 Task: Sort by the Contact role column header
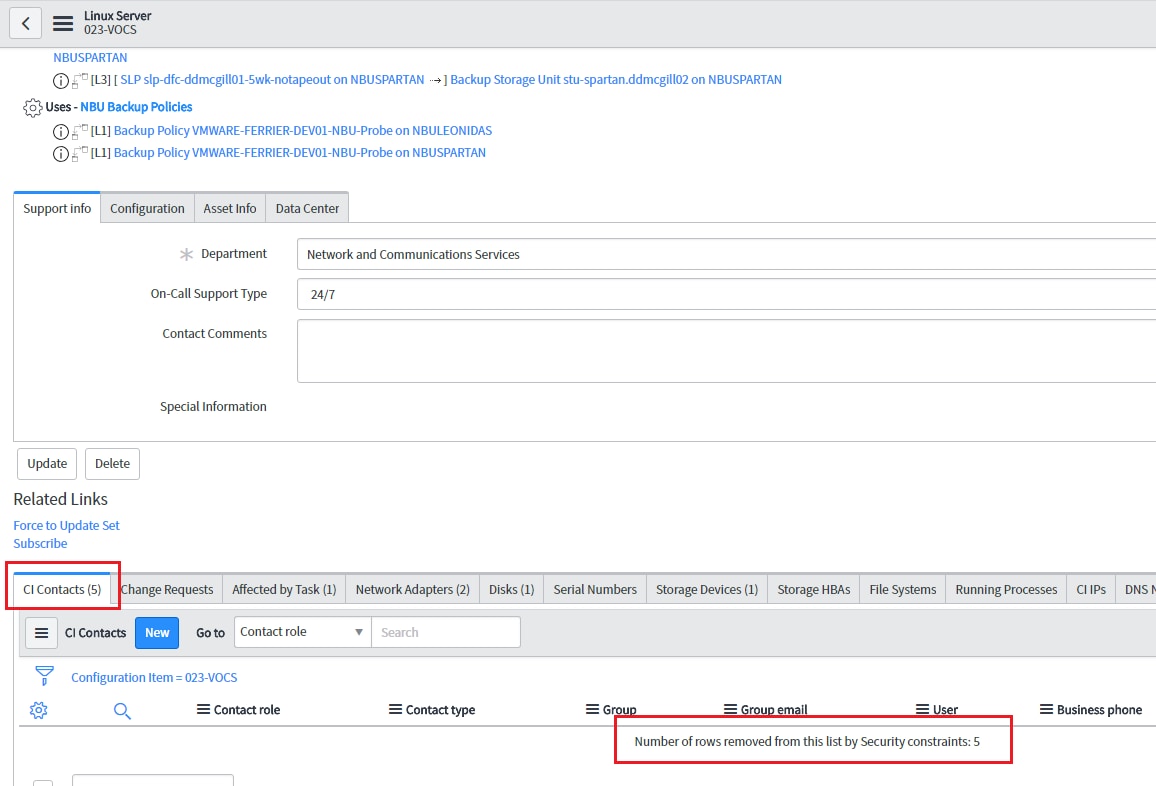pos(247,710)
